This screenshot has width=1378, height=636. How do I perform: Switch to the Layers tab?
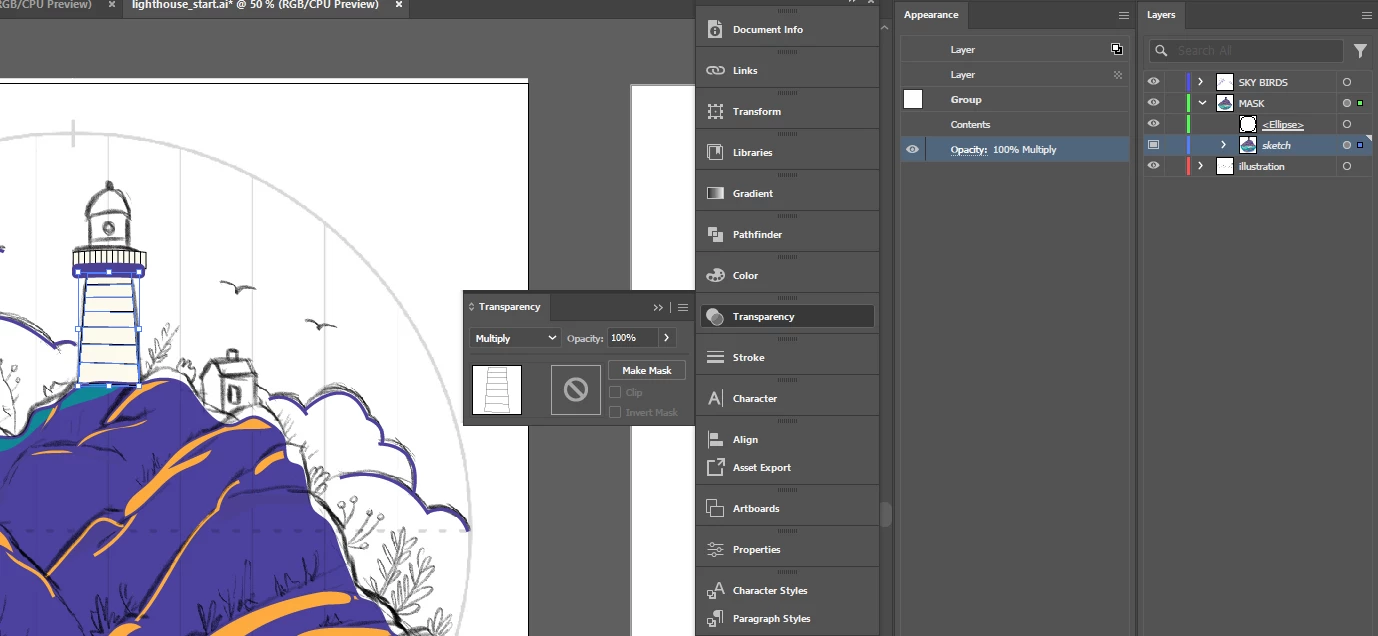tap(1161, 15)
